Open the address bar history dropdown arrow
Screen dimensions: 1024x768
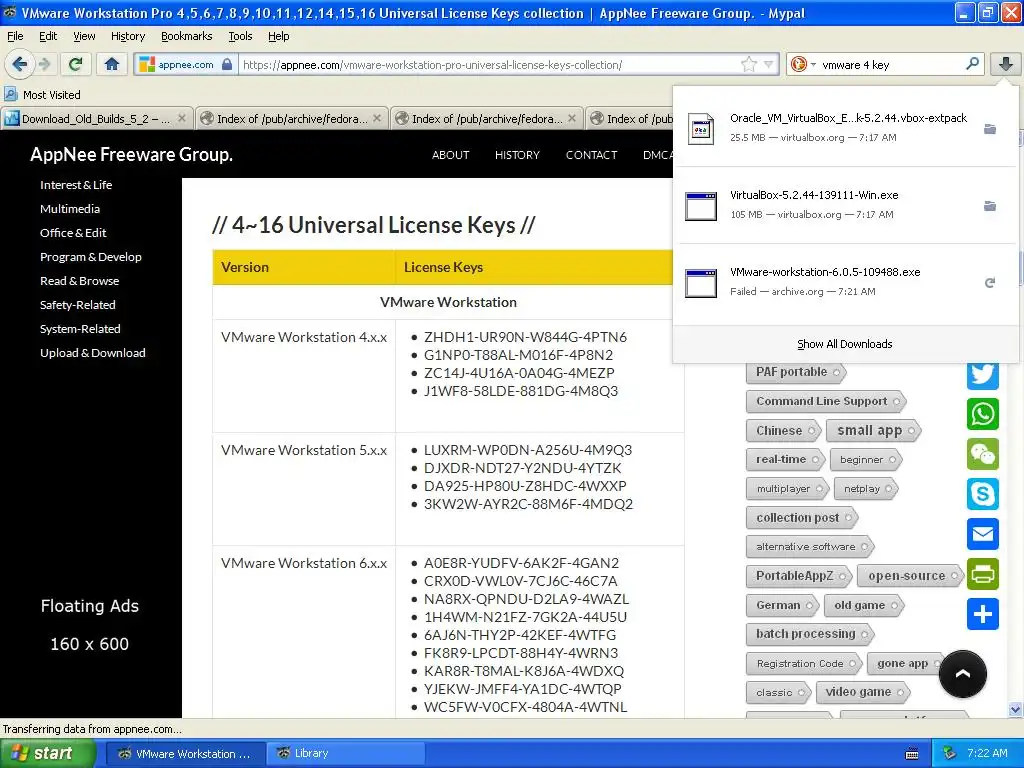click(x=769, y=64)
